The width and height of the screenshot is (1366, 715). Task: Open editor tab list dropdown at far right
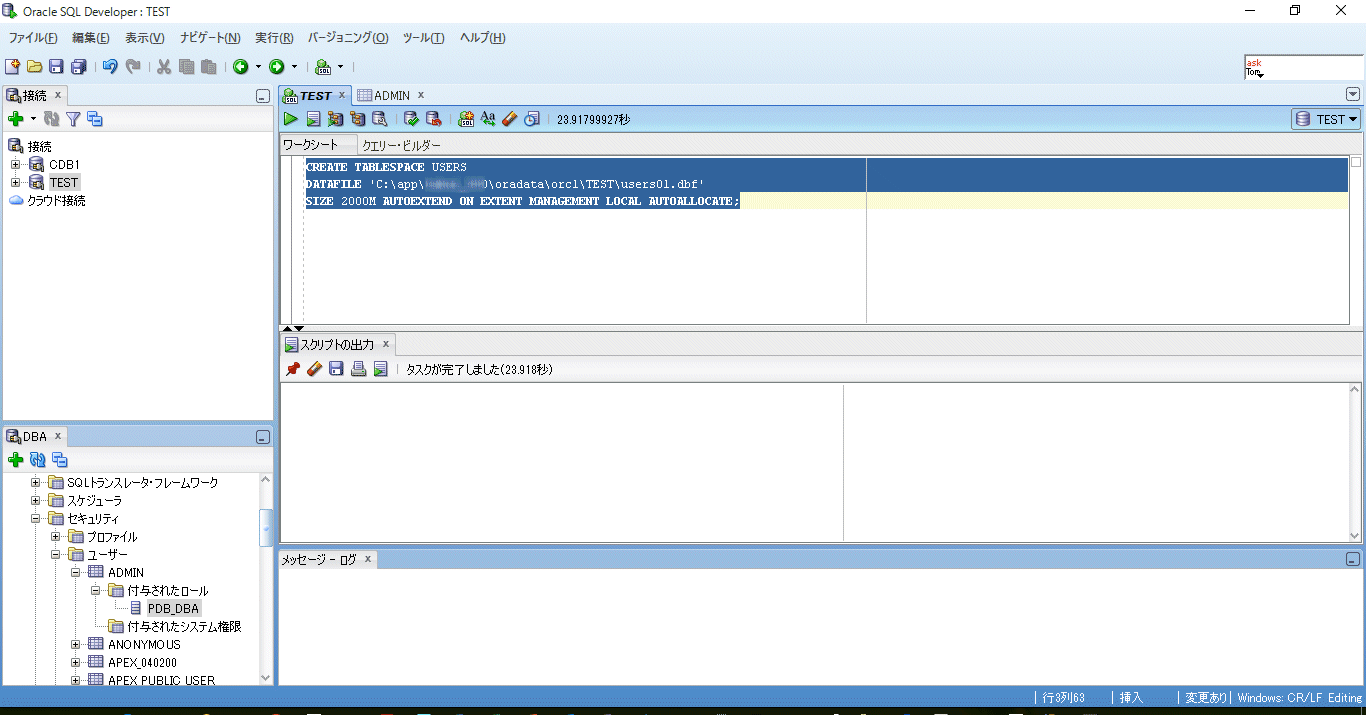[1353, 94]
